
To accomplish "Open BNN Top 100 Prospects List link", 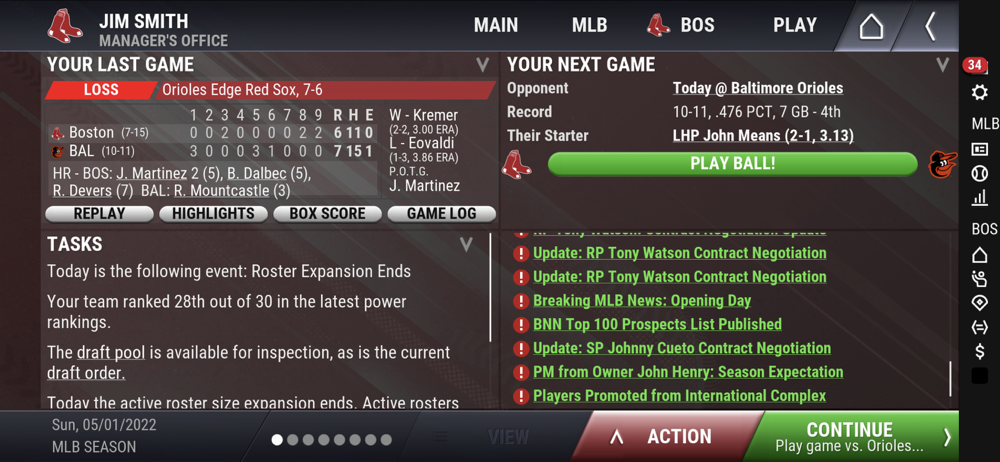I will click(x=657, y=324).
